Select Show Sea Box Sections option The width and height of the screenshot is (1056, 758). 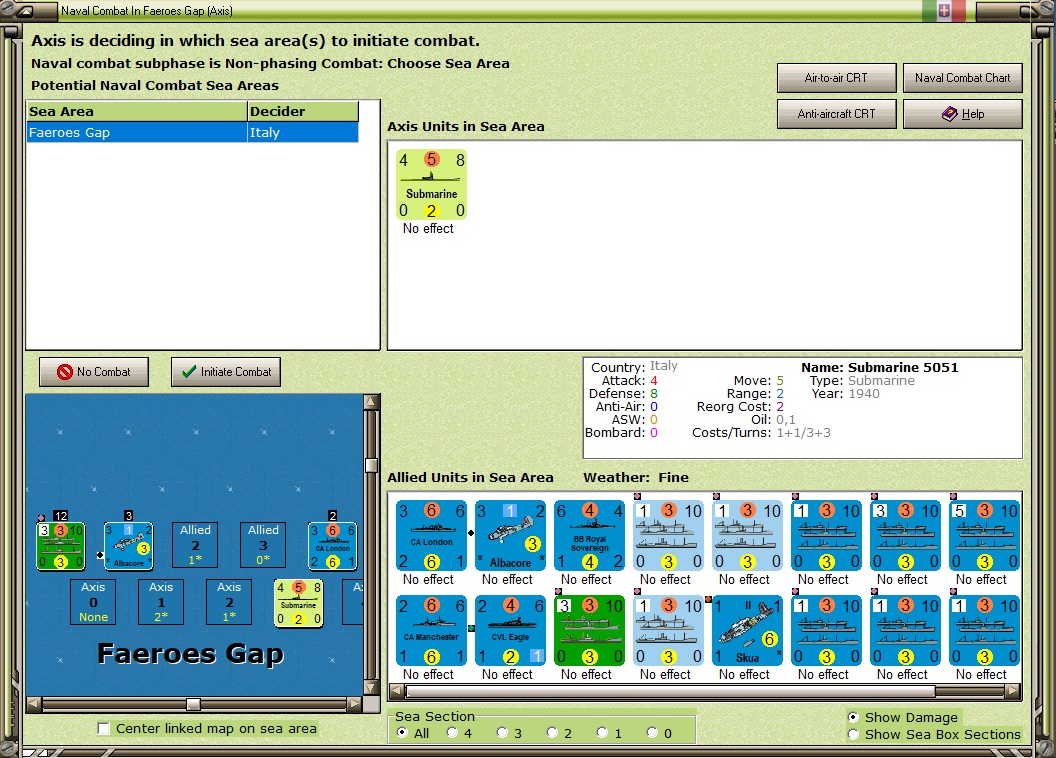pyautogui.click(x=853, y=734)
